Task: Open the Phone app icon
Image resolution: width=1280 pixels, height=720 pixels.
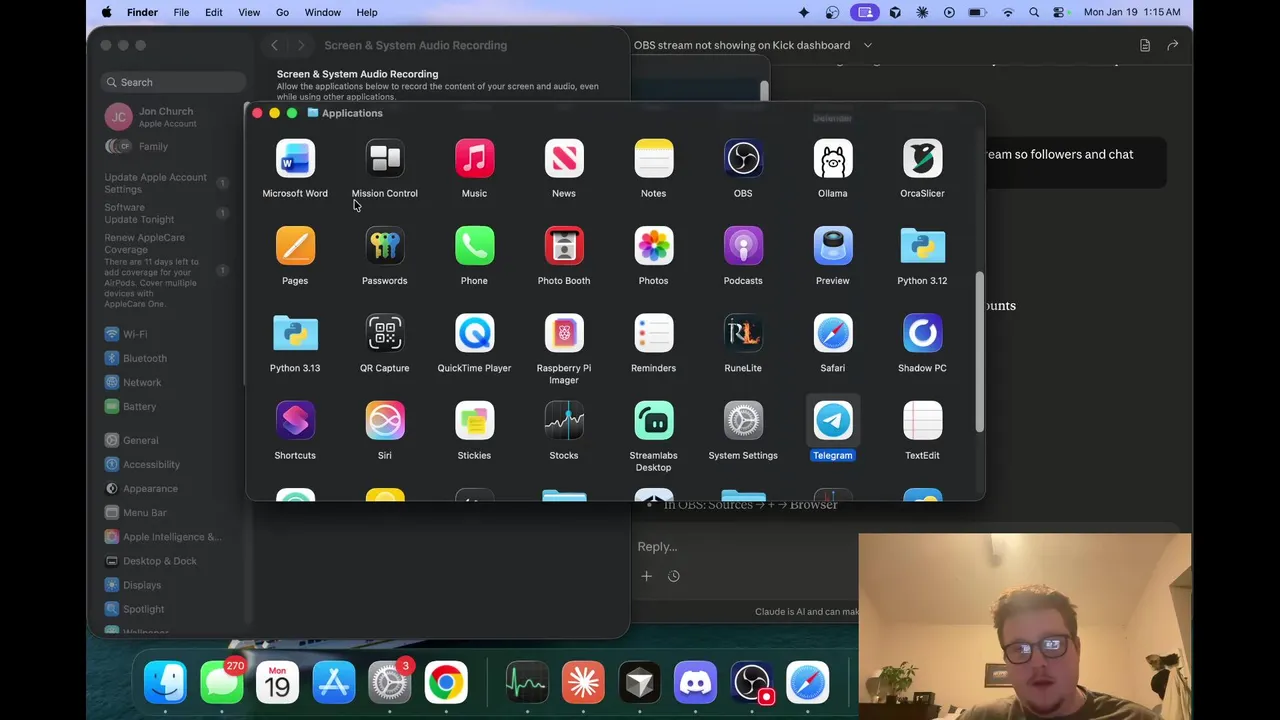Action: (x=474, y=246)
